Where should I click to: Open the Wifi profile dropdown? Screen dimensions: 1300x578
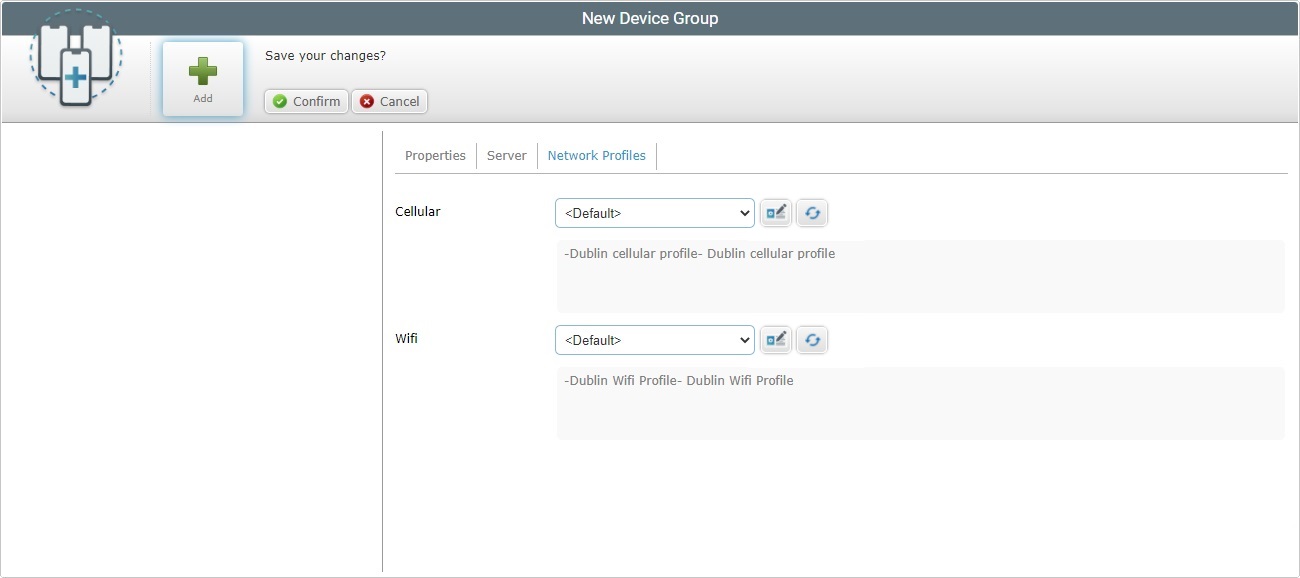654,339
